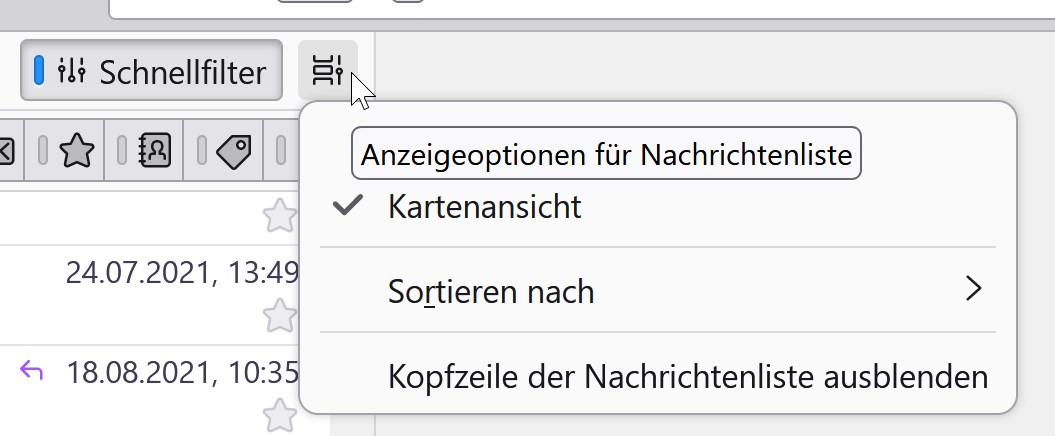The width and height of the screenshot is (1055, 436).
Task: Star the 18.08.2021 message
Action: 280,414
